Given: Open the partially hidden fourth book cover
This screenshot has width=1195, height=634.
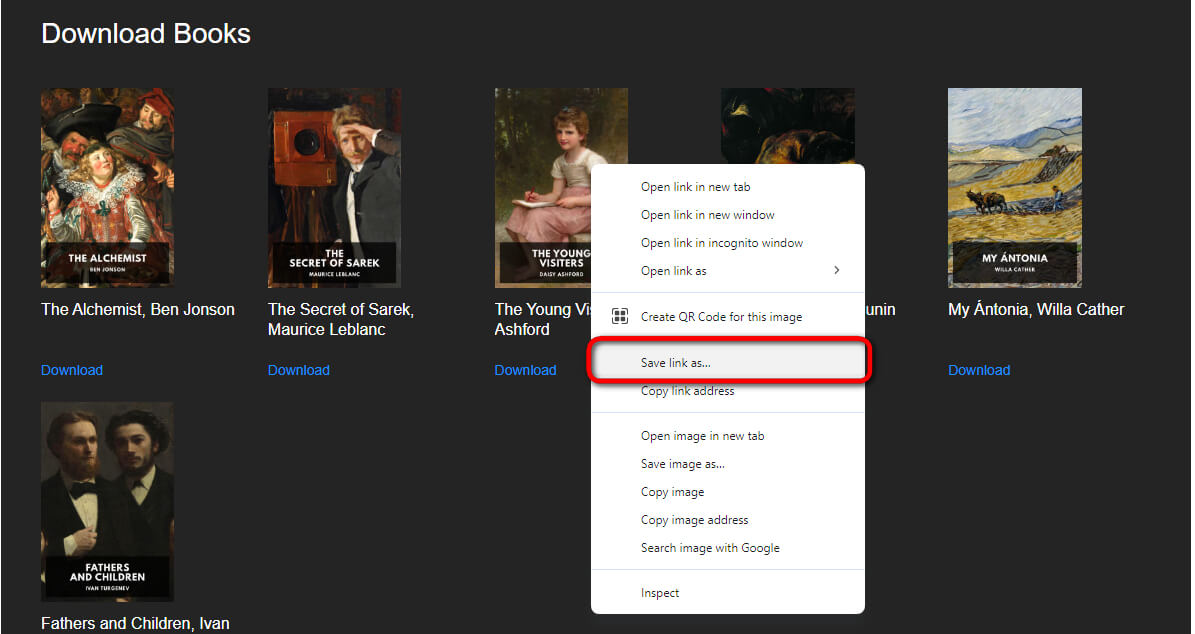Looking at the screenshot, I should coord(787,126).
